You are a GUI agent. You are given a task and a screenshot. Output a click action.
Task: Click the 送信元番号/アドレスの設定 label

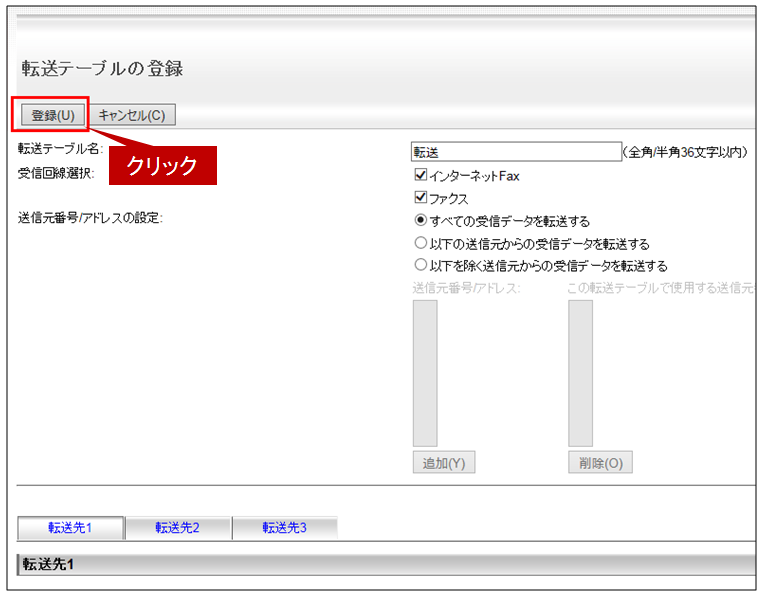point(90,218)
